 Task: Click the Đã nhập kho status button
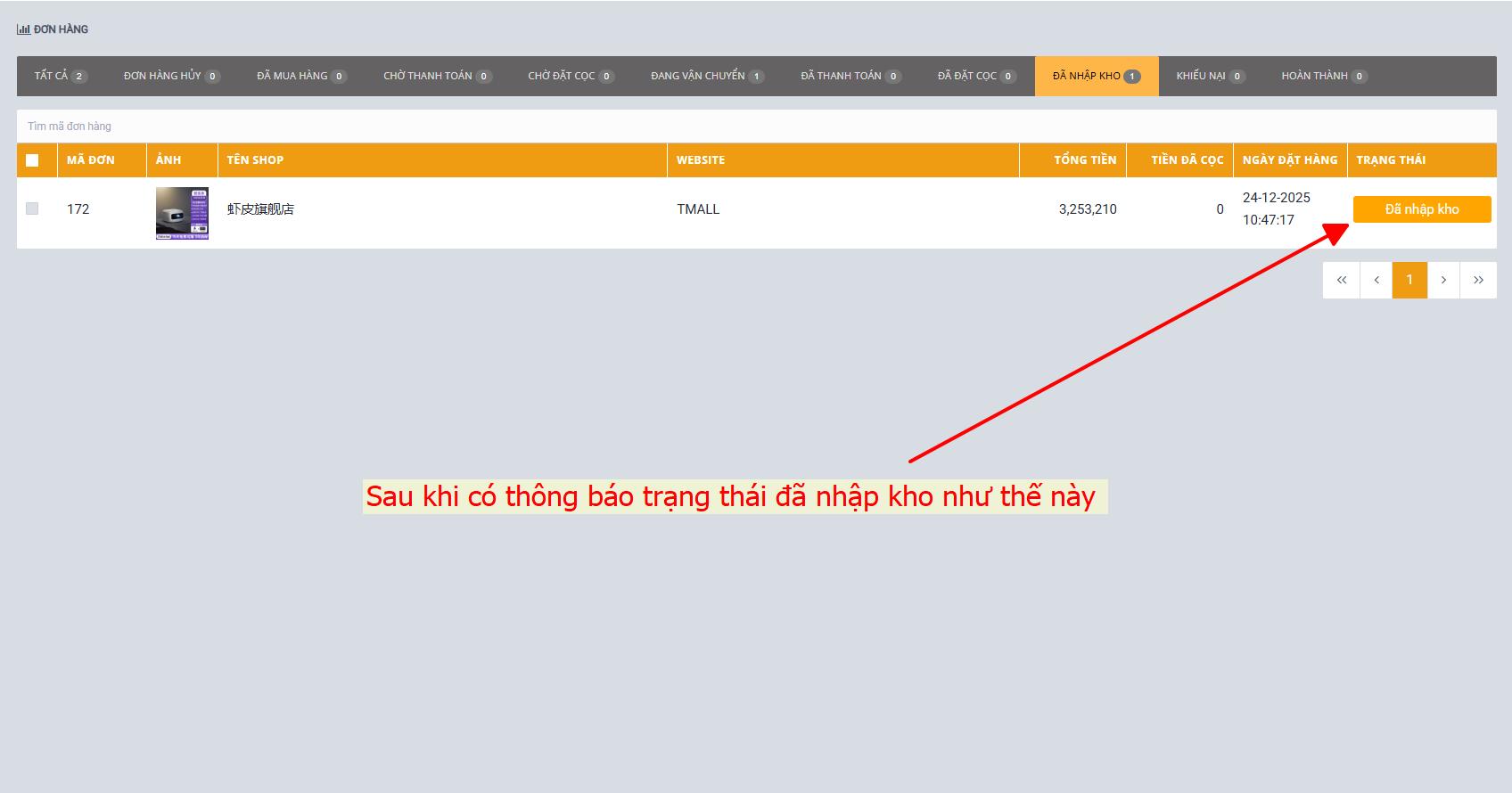click(x=1421, y=209)
